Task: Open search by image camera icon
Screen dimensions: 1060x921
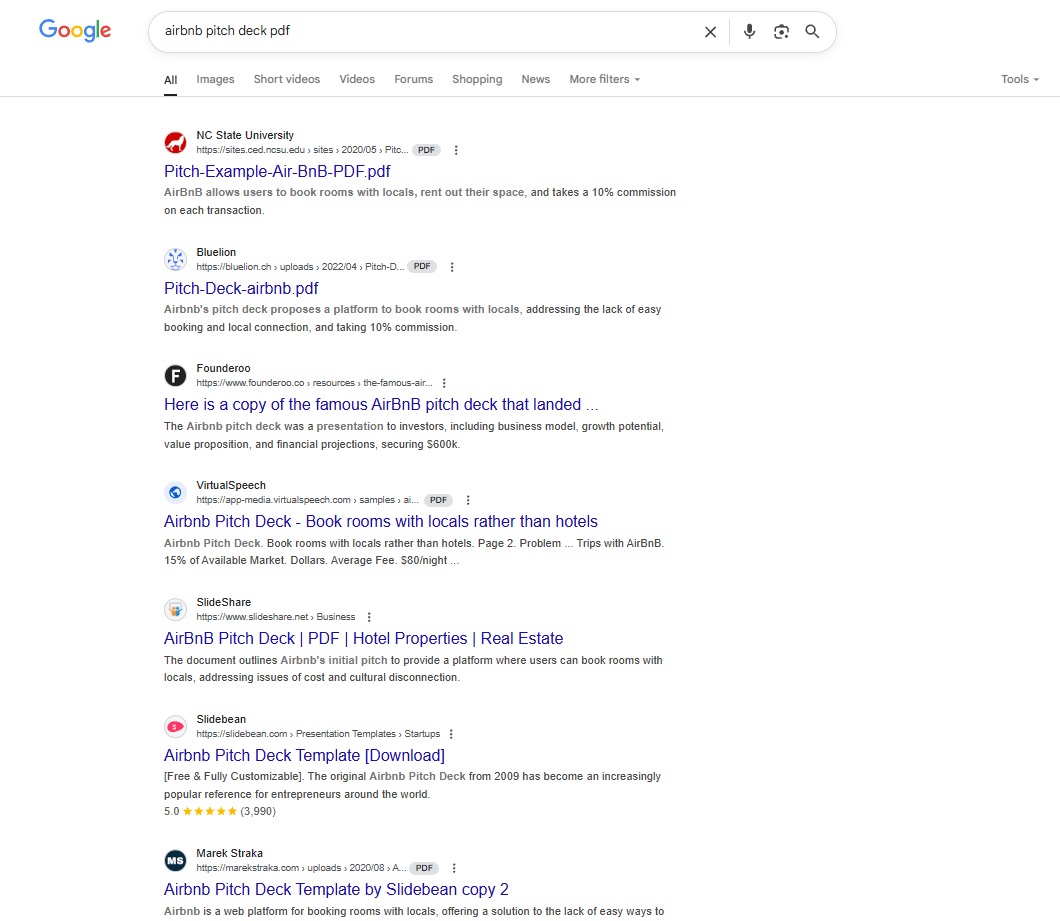Action: tap(781, 32)
